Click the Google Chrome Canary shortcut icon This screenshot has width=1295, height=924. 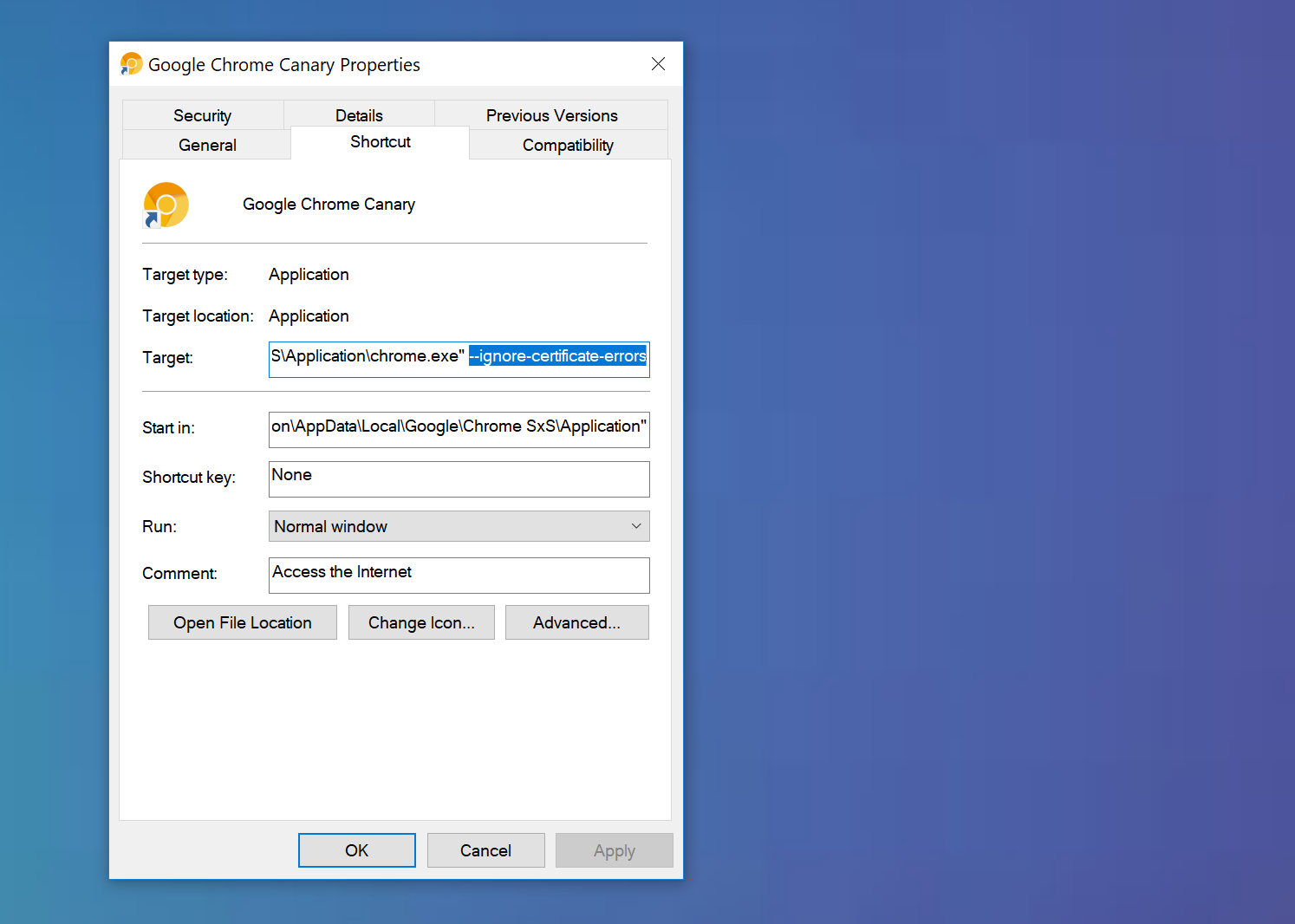coord(165,205)
